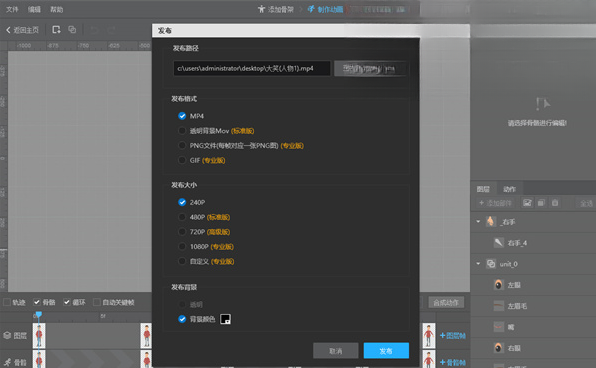Click the blue timeline playhead marker
Screen dimensions: 596x368
[x=38, y=315]
